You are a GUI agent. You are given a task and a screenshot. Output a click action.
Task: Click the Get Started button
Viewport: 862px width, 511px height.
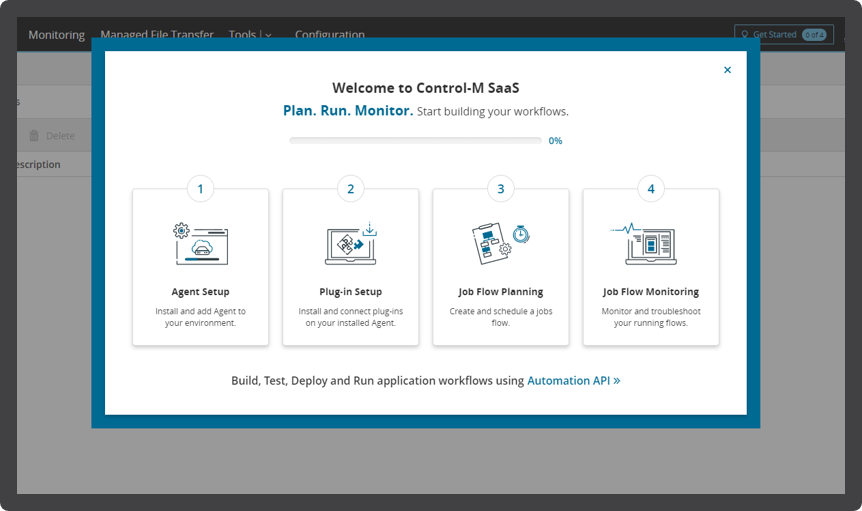click(784, 34)
